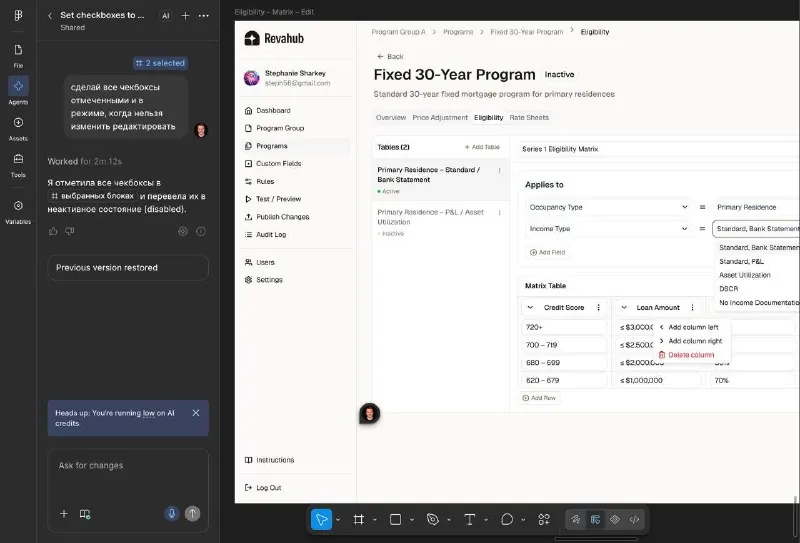Click the 720+ credit score cell
Image resolution: width=800 pixels, height=543 pixels.
[x=564, y=327]
